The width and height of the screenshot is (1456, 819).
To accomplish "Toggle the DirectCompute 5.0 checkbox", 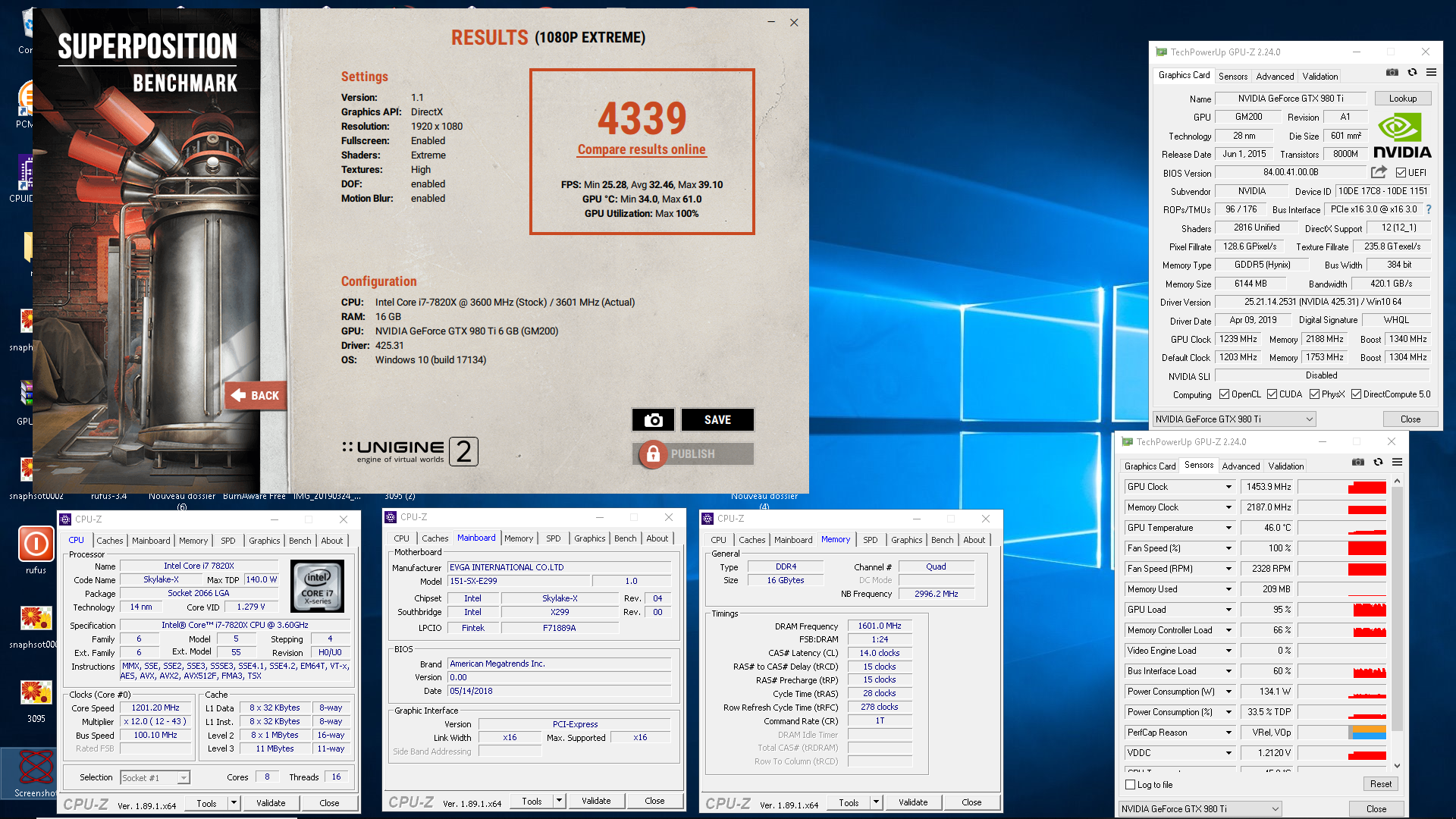I will click(1356, 394).
